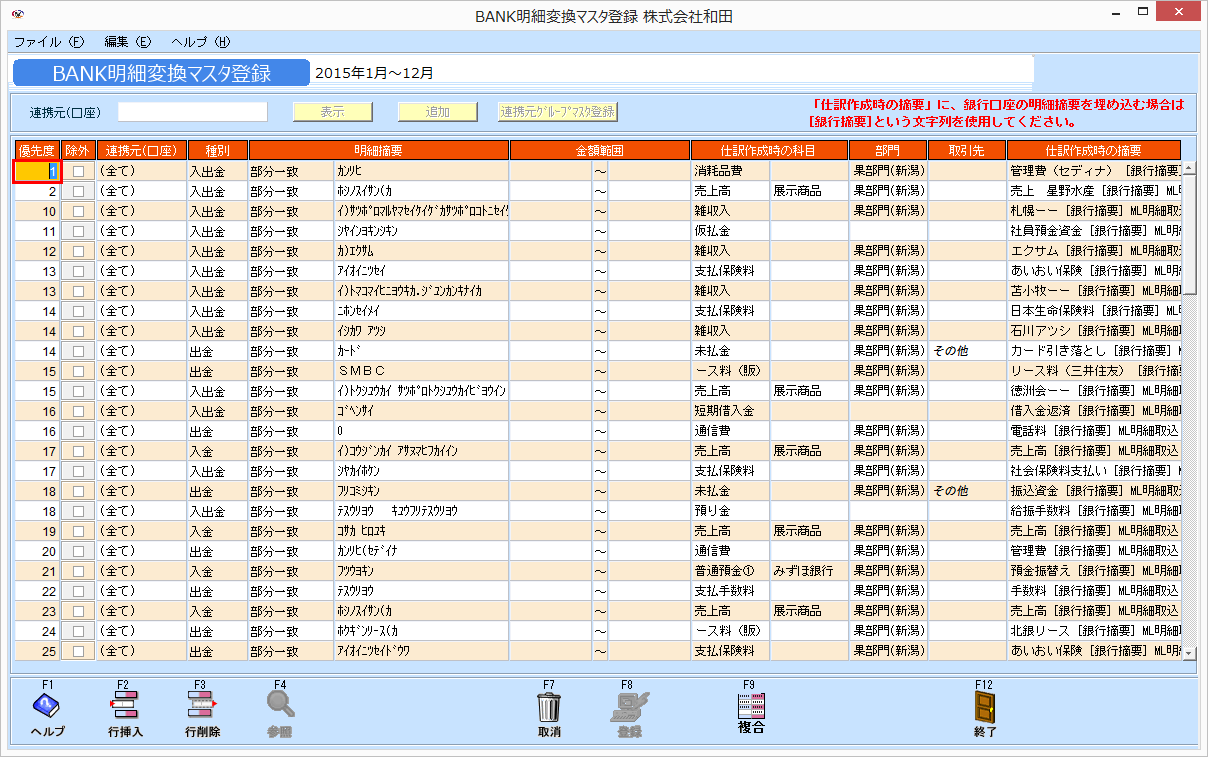Check the 除外 exclusion box on priority row 1

[x=77, y=170]
